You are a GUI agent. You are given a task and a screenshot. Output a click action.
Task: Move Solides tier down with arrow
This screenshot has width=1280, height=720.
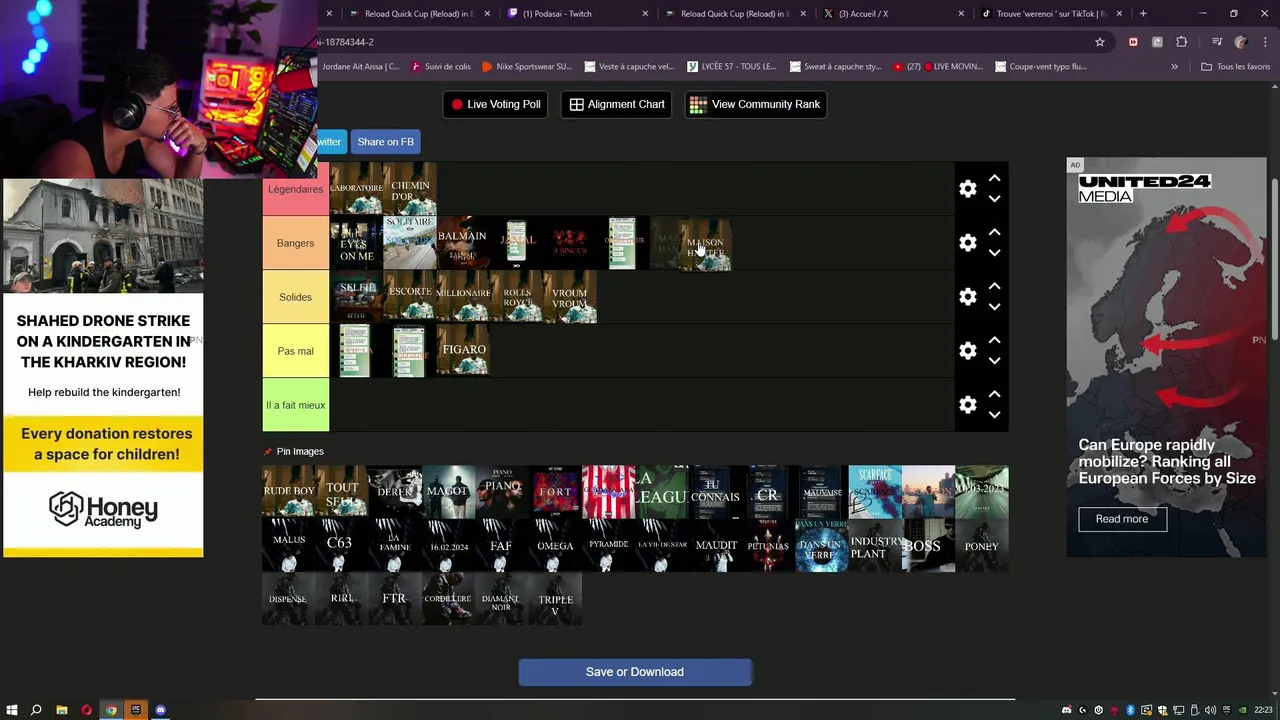point(994,307)
